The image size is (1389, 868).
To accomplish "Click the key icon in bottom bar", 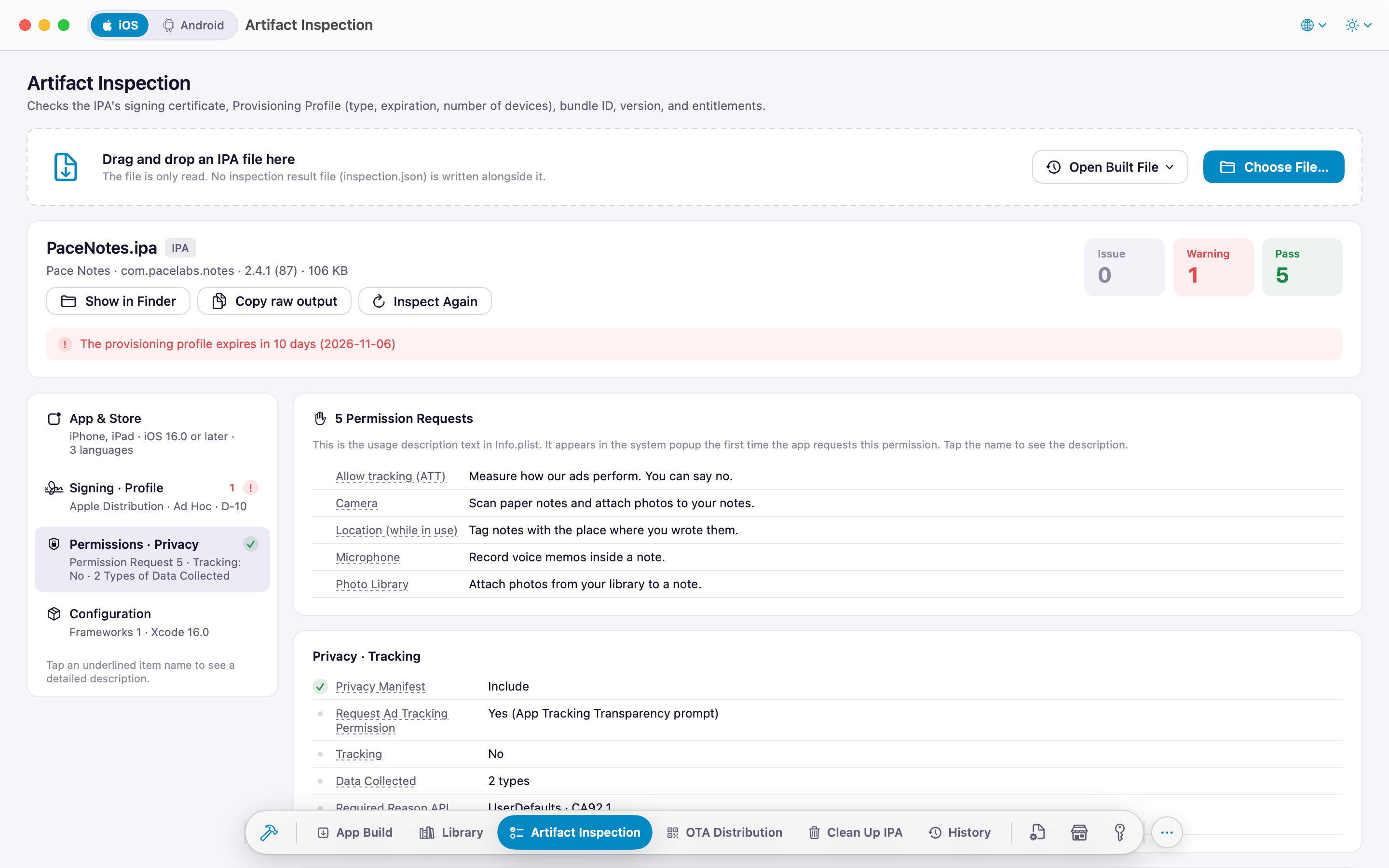I will click(x=1120, y=832).
